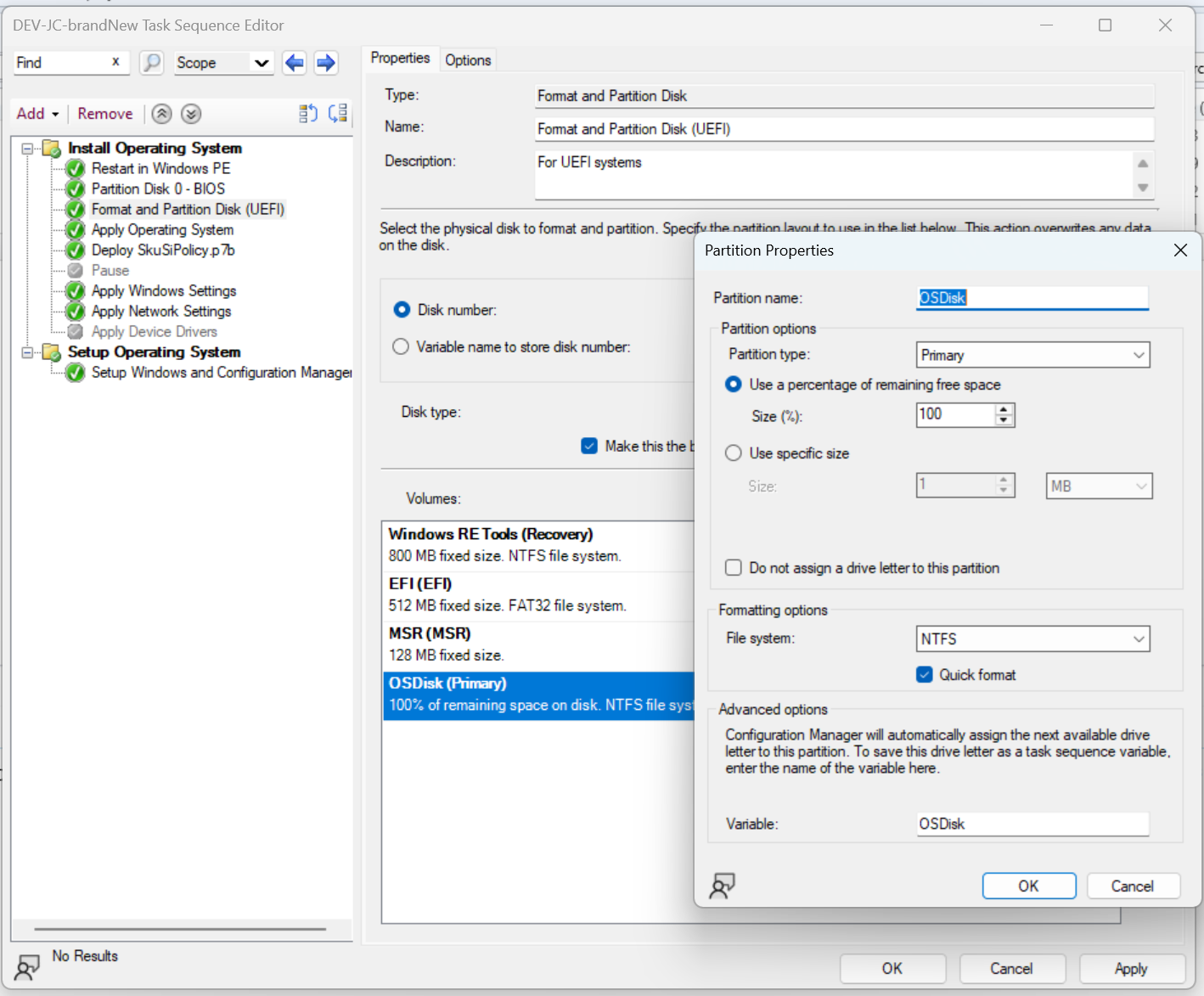Click the blue forward arrow icon
Image resolution: width=1204 pixels, height=996 pixels.
325,63
